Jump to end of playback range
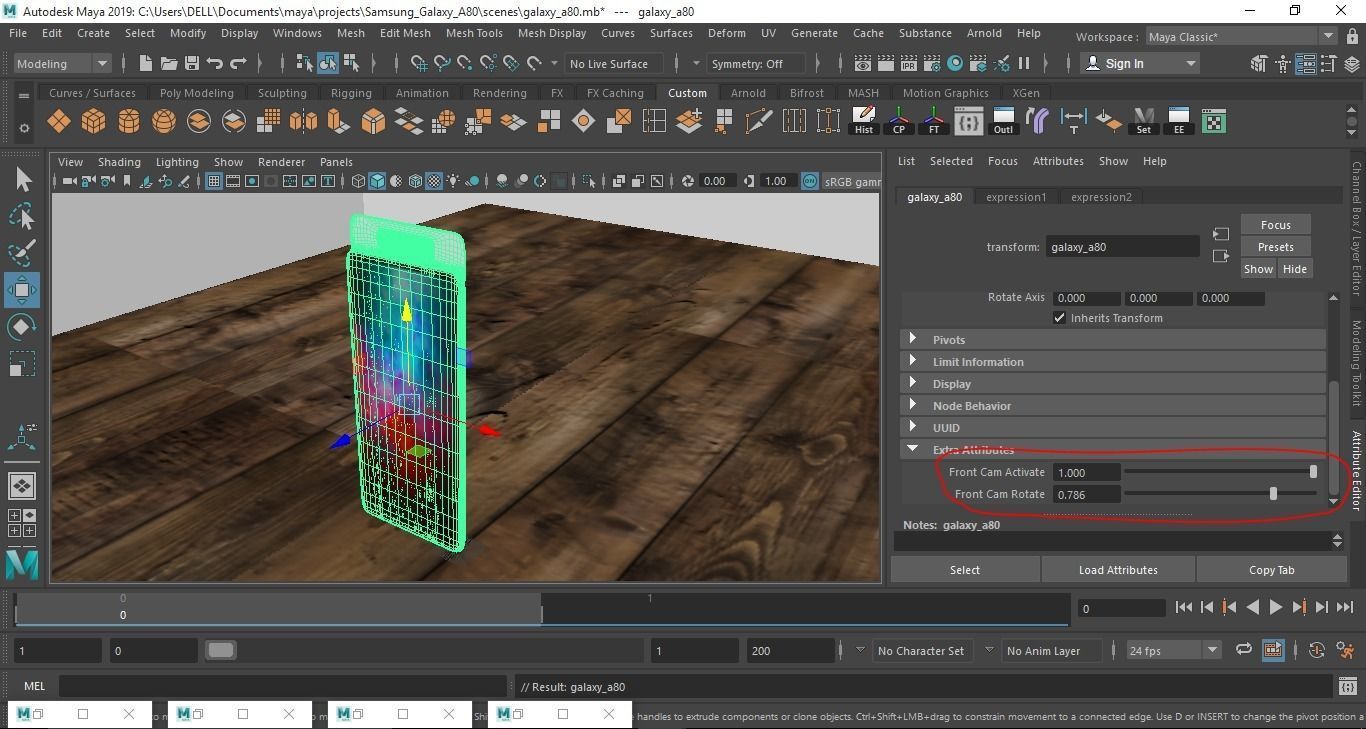Image resolution: width=1366 pixels, height=729 pixels. point(1344,607)
